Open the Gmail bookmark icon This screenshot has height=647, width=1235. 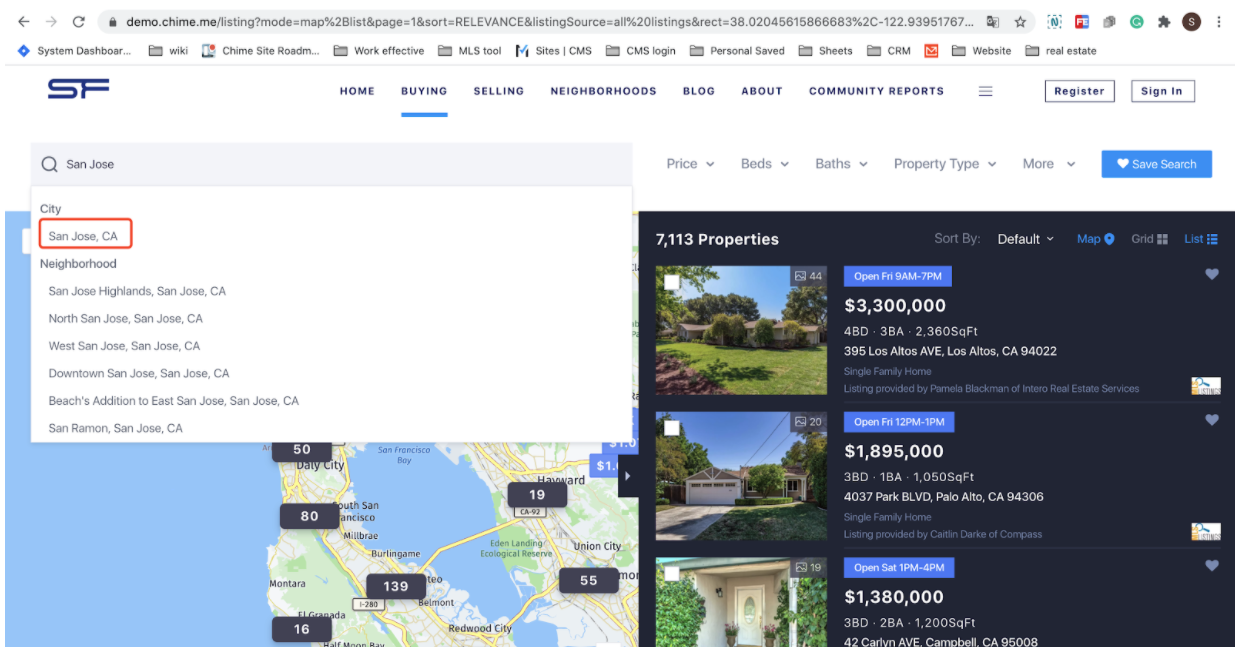[931, 51]
